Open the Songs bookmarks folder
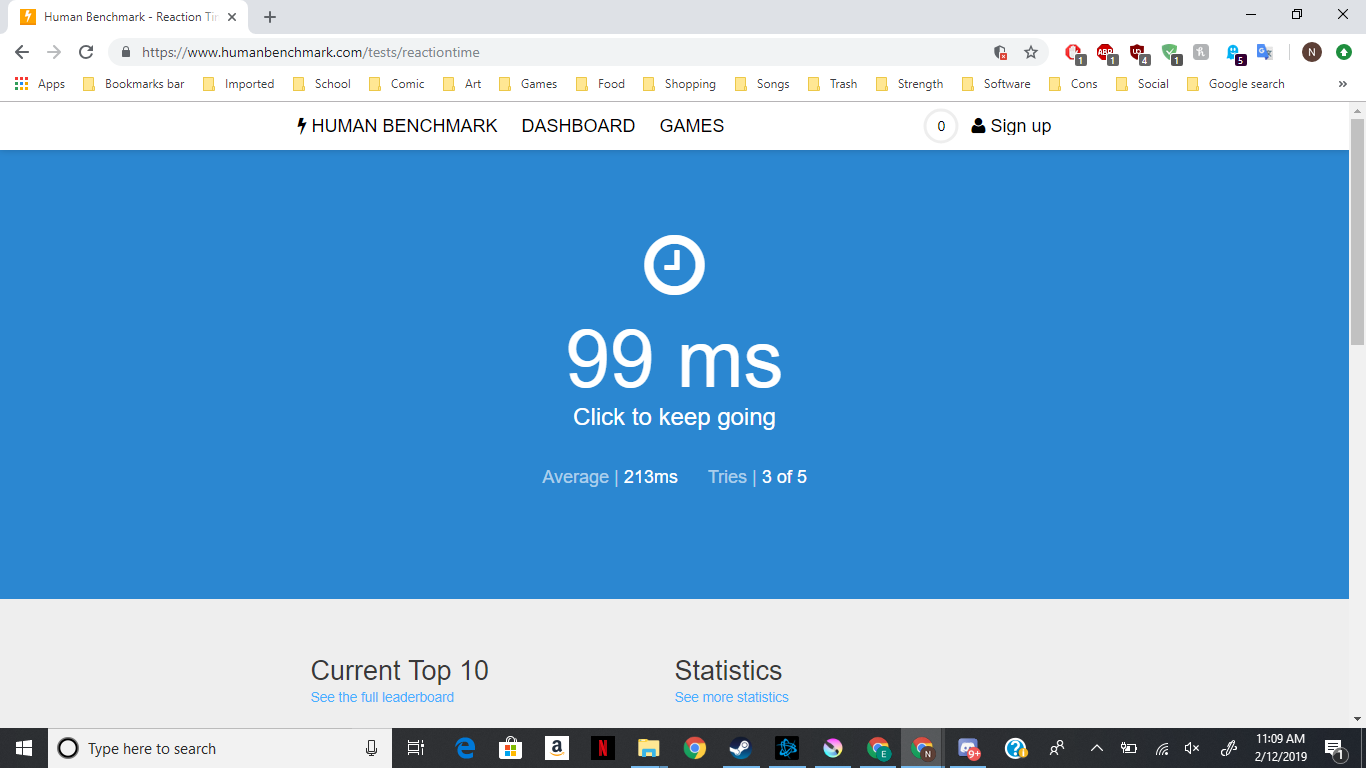 point(762,84)
